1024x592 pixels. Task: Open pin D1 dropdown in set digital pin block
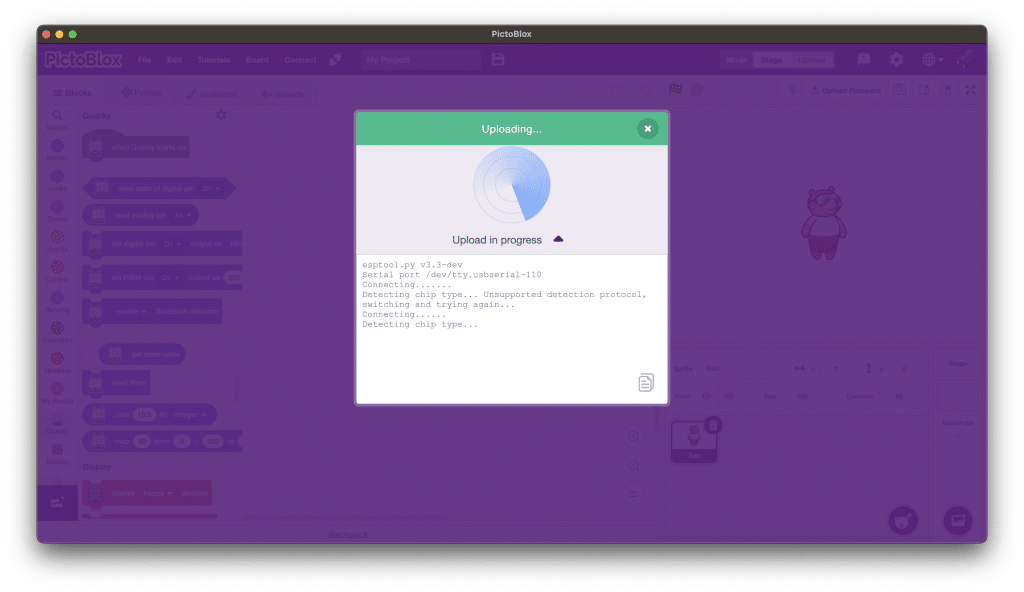pos(172,244)
